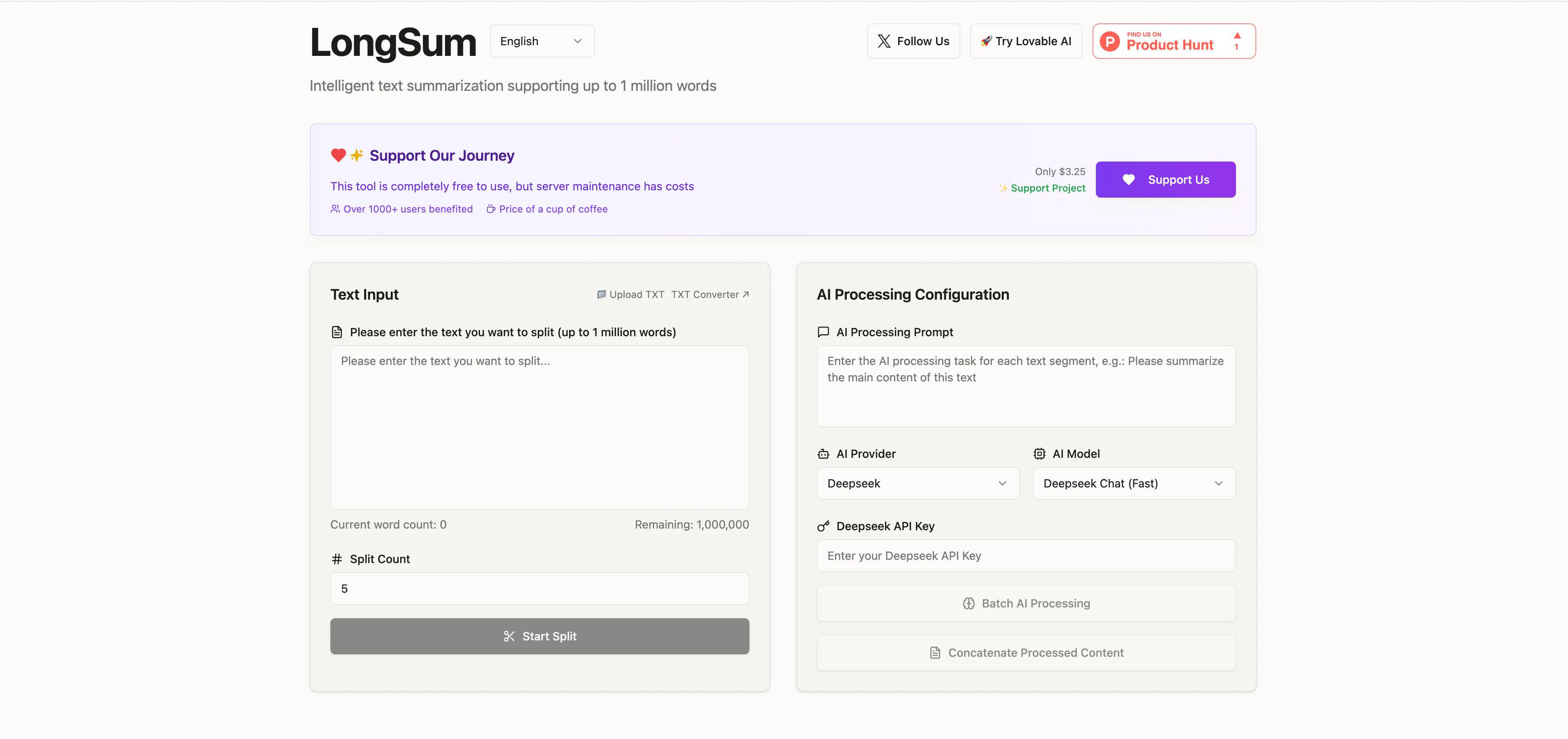This screenshot has height=739, width=1568.
Task: Click the 'Intelligent text summarization' tagline
Action: 513,86
